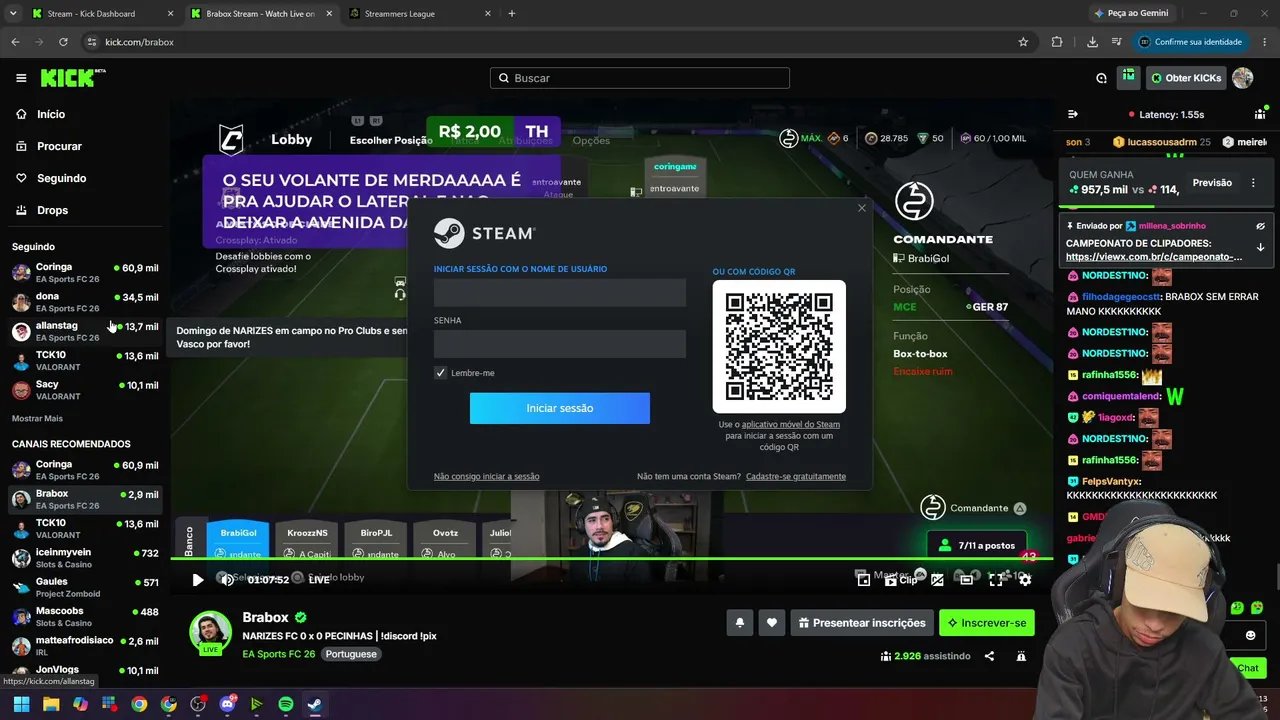
Task: Open File Explorer from the taskbar
Action: click(x=51, y=704)
